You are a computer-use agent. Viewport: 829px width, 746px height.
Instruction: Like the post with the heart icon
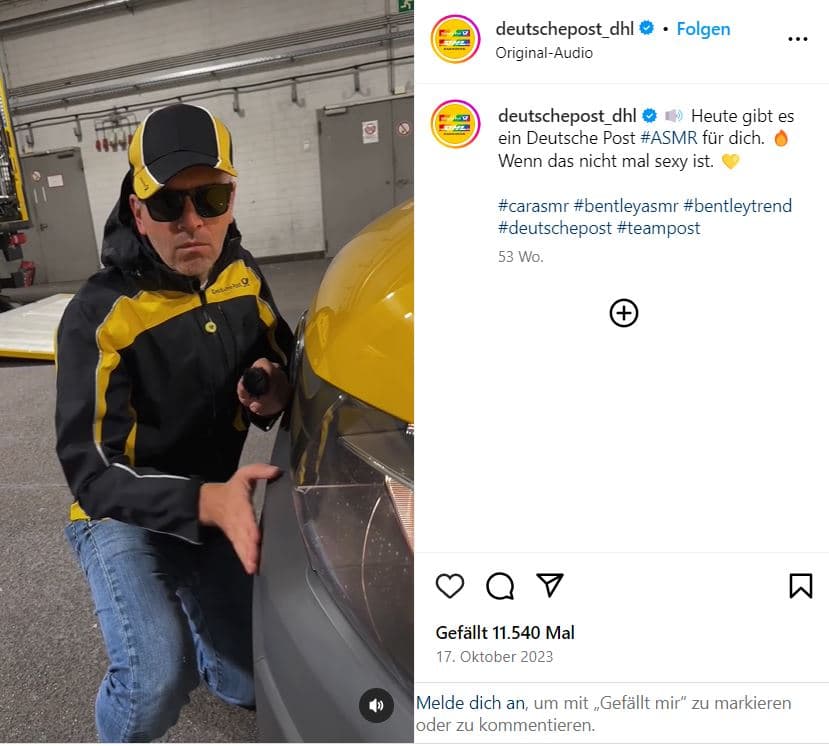coord(450,586)
